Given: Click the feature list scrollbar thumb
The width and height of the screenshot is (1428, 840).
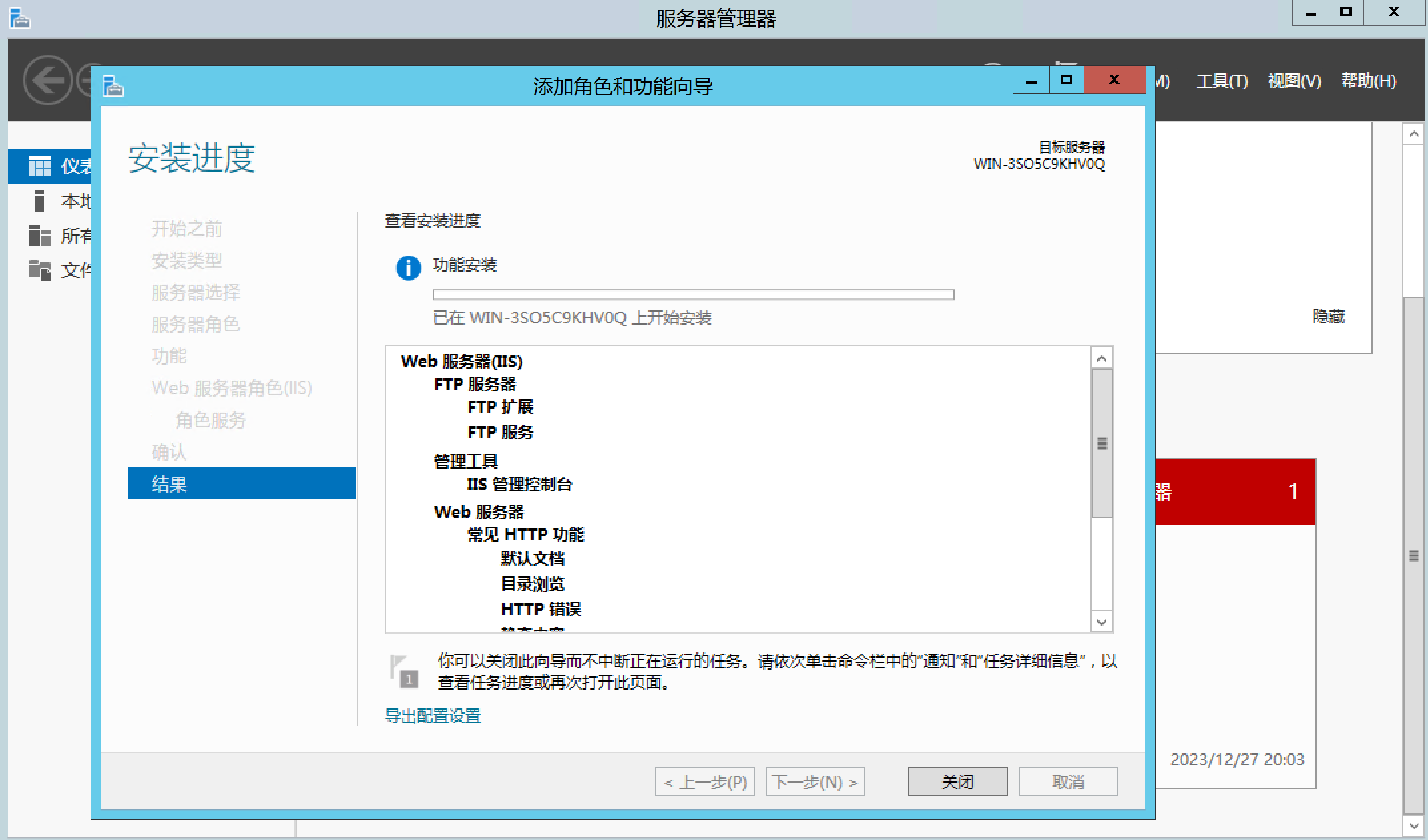Looking at the screenshot, I should tap(1102, 443).
